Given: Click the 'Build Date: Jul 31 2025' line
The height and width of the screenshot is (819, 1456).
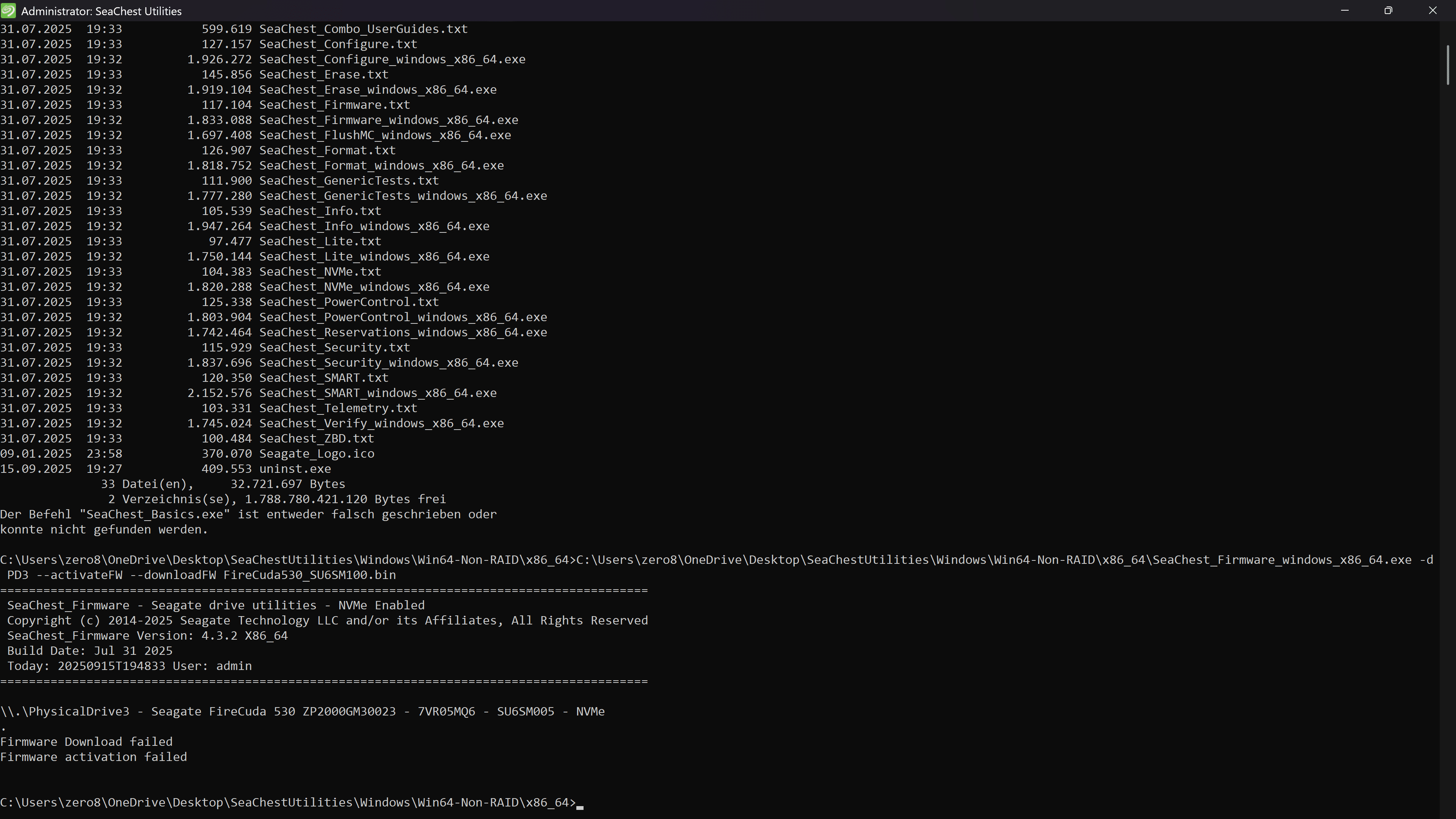Looking at the screenshot, I should (90, 651).
